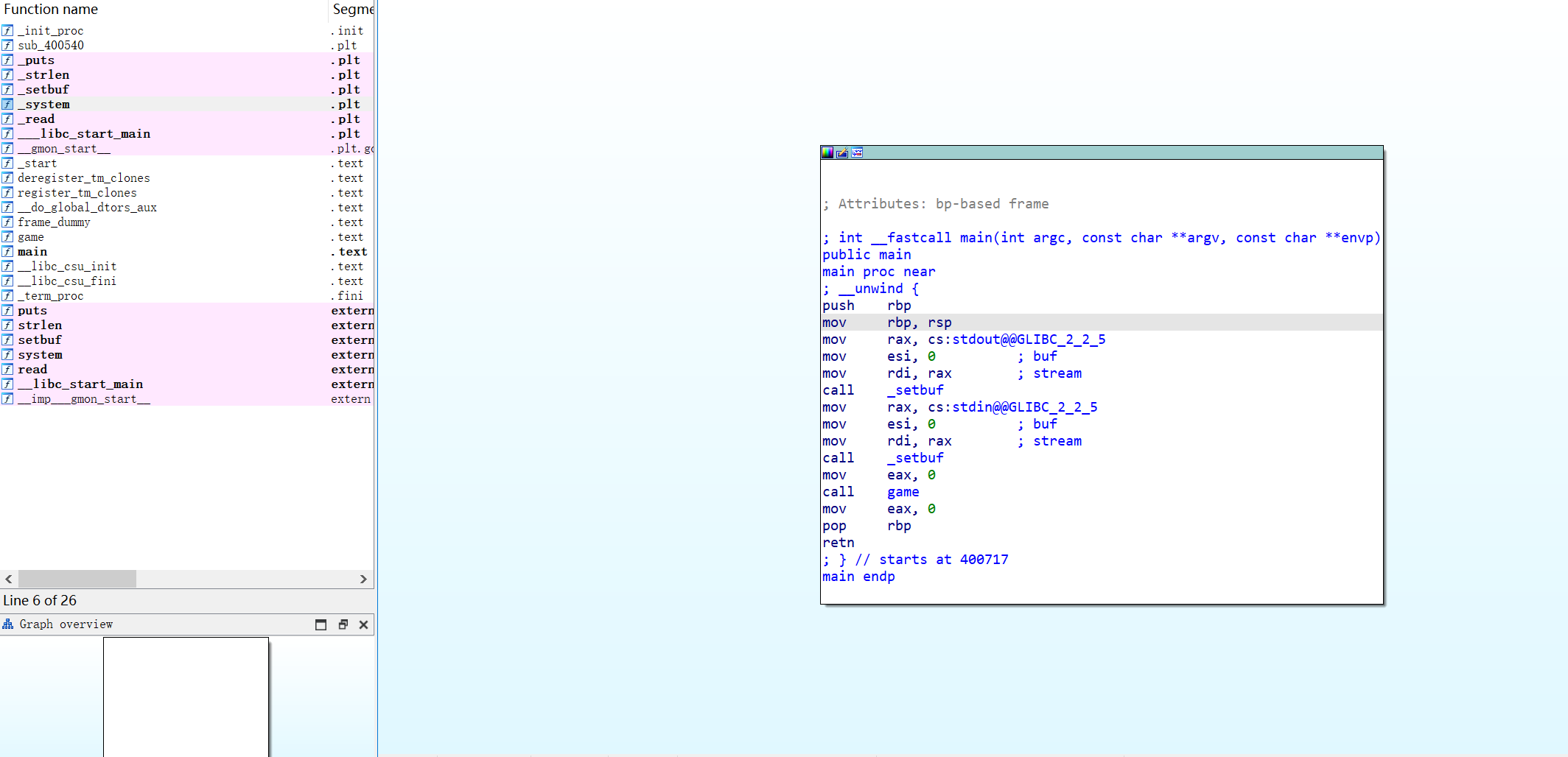Screen dimensions: 1568x757
Task: Open the node color picker icon
Action: pos(827,152)
